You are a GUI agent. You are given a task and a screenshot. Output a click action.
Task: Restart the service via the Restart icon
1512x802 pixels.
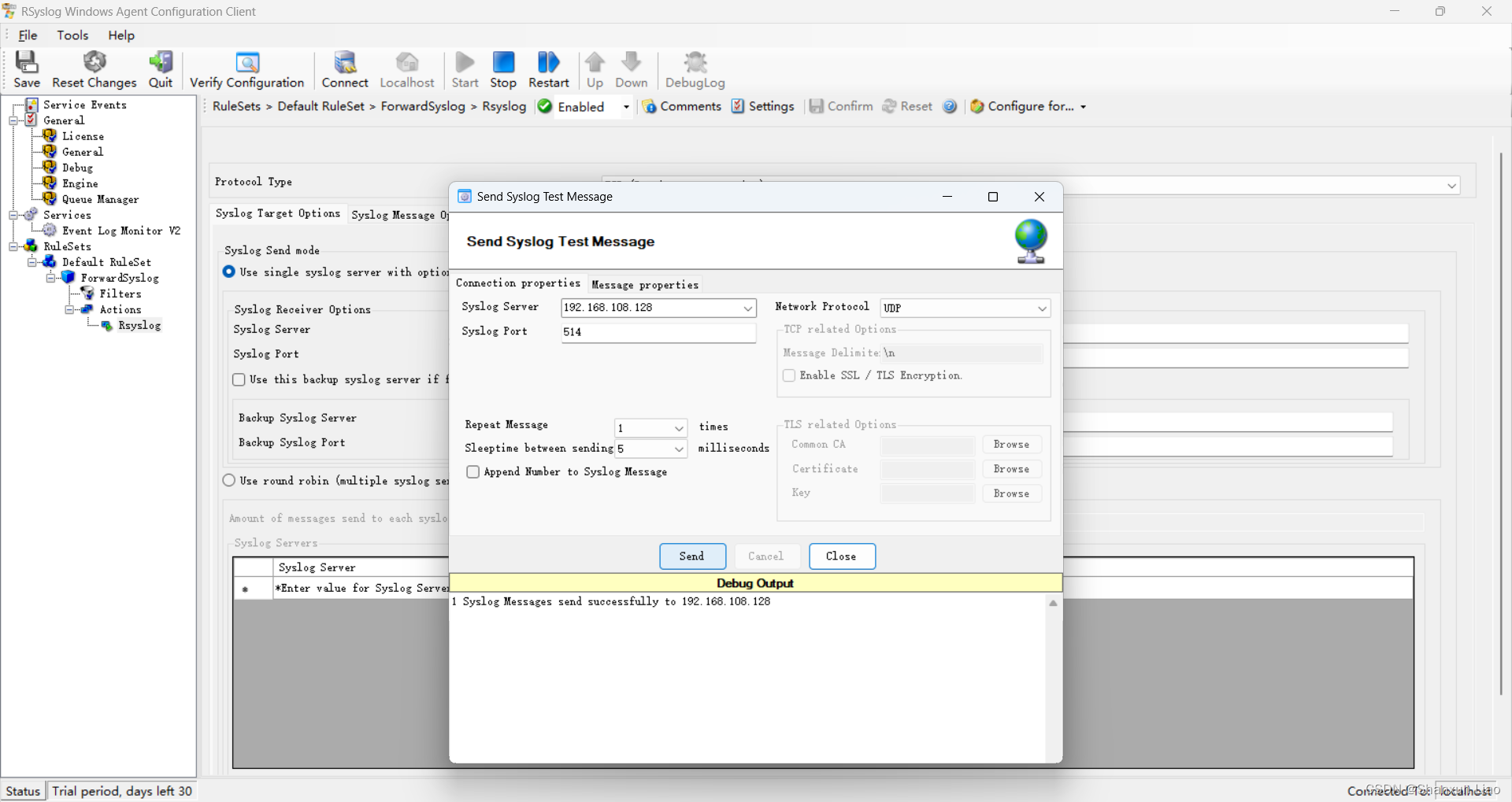(548, 69)
